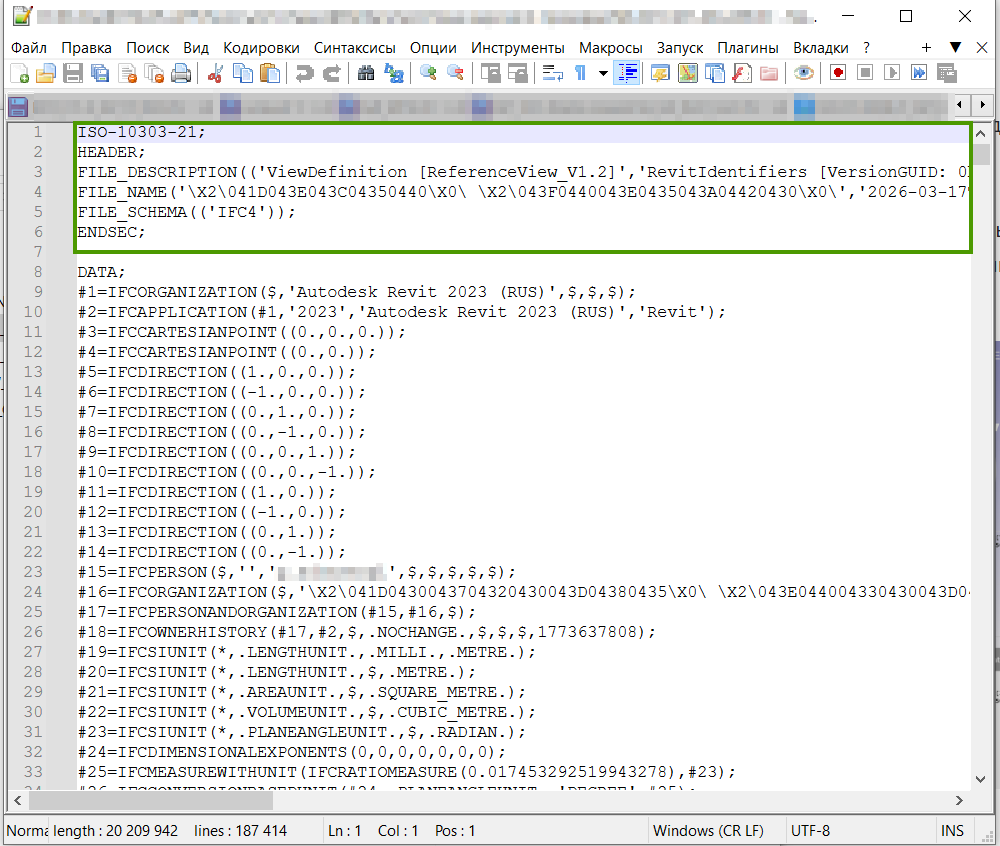Click the synchronize horizontal scrolling icon

(x=517, y=74)
